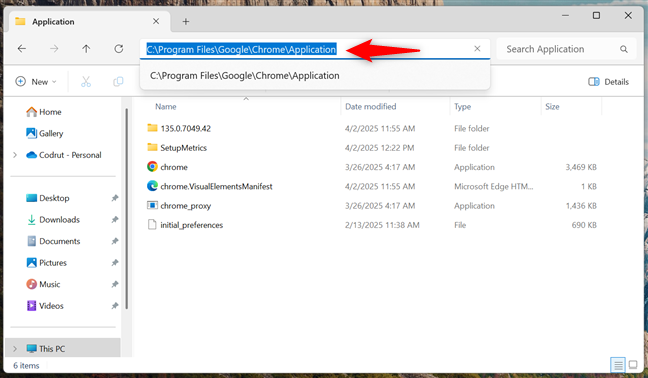Viewport: 648px width, 378px height.
Task: Select chrome.VisualElementsManifest file
Action: 216,186
